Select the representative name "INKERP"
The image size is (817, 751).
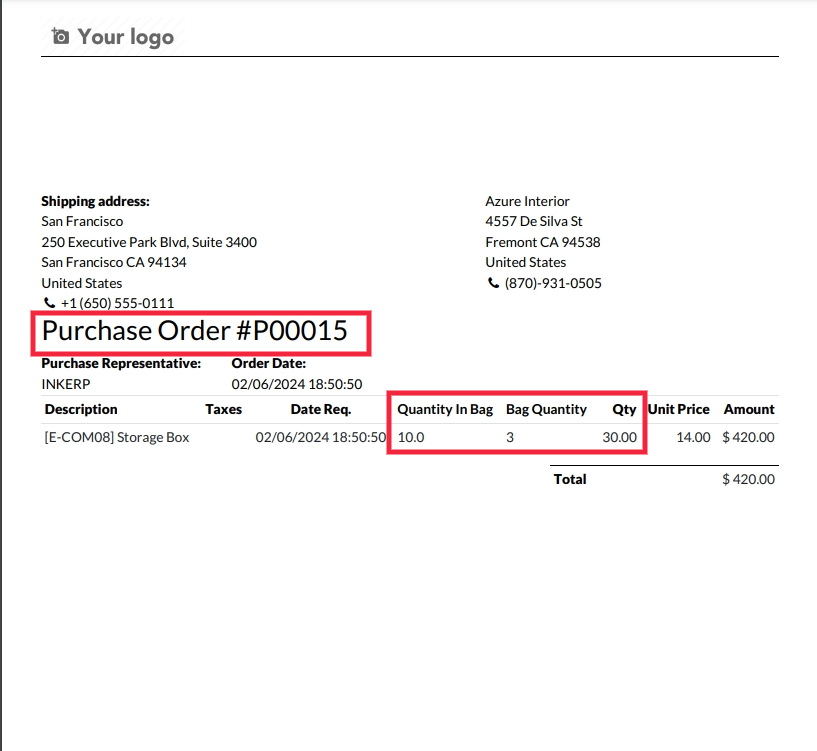[66, 384]
